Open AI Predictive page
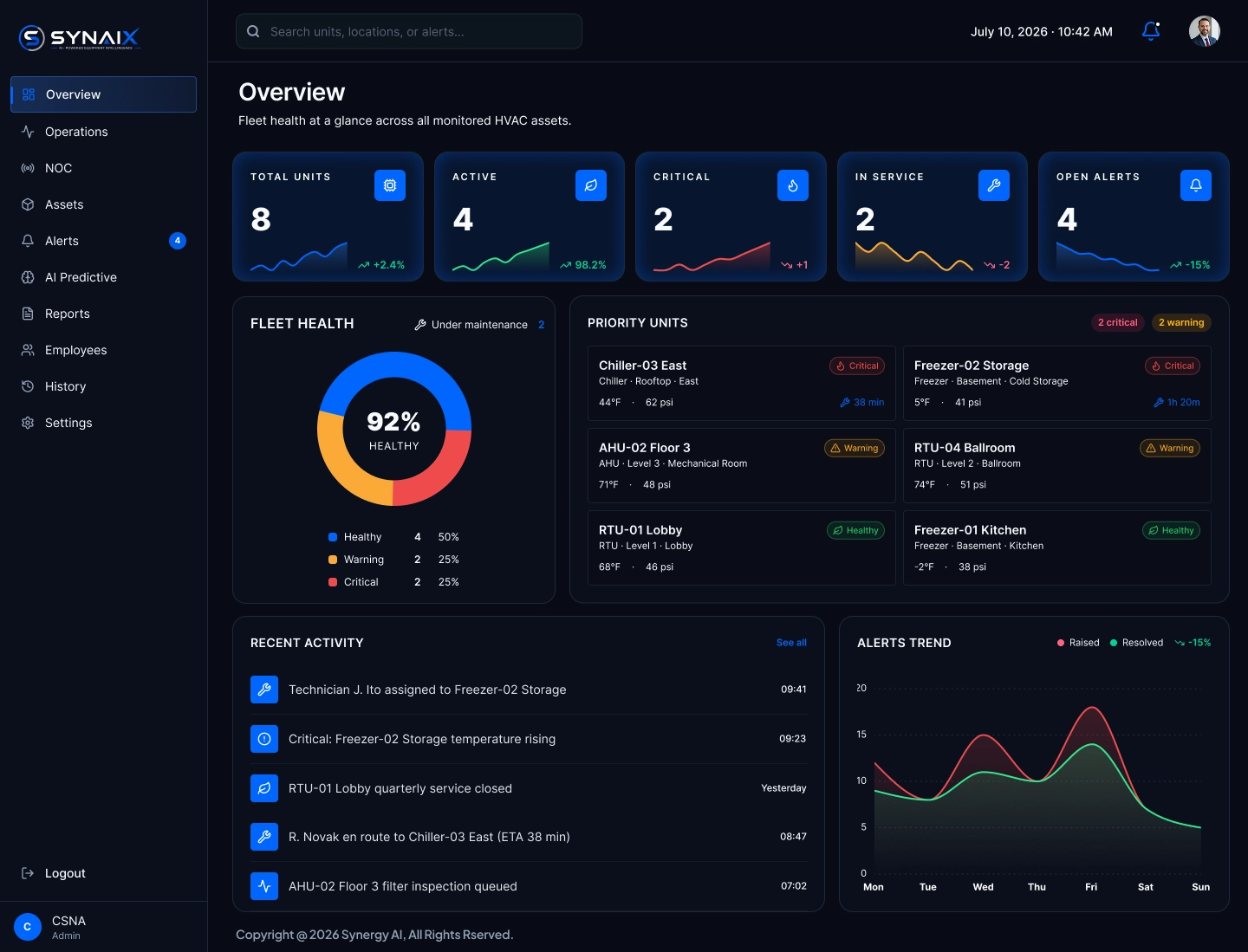Viewport: 1248px width, 952px height. pos(103,277)
